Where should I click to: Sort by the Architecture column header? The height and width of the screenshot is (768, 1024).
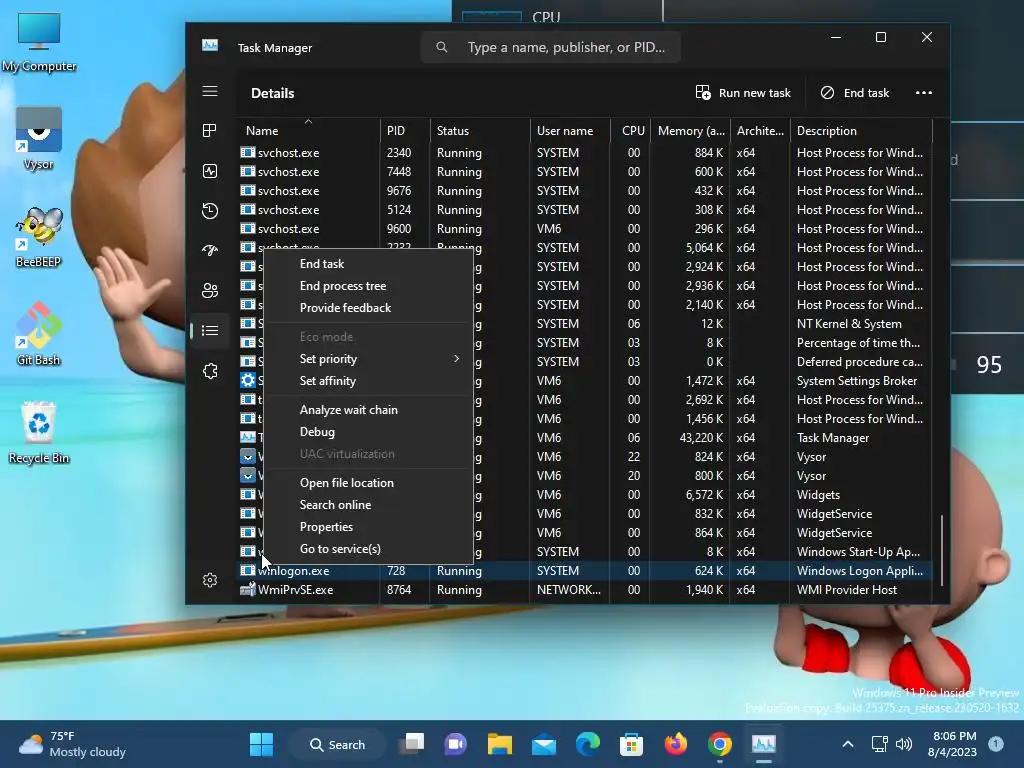760,130
